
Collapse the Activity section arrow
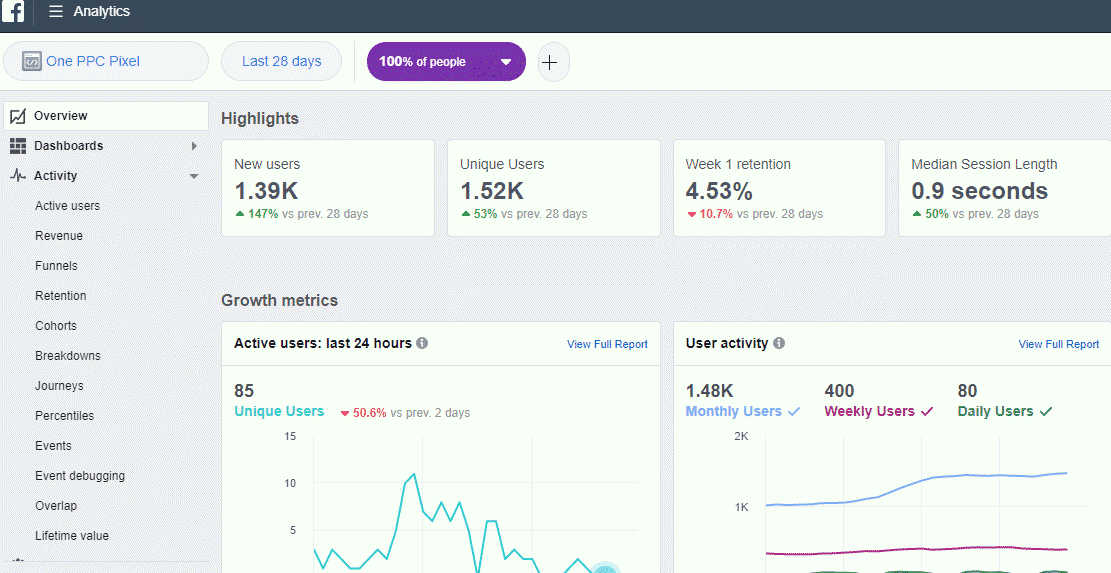pyautogui.click(x=194, y=176)
